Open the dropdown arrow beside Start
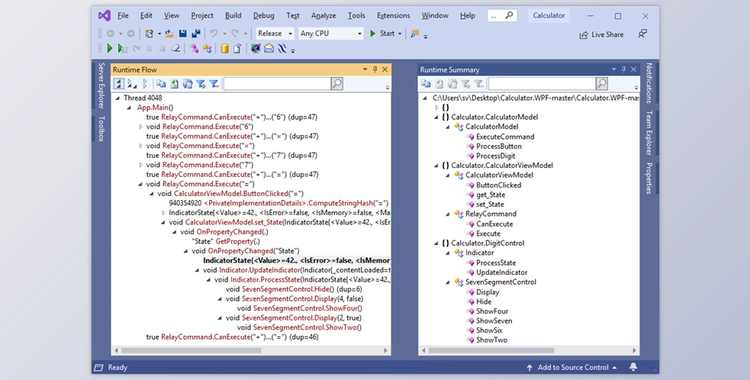The height and width of the screenshot is (380, 750). [400, 34]
